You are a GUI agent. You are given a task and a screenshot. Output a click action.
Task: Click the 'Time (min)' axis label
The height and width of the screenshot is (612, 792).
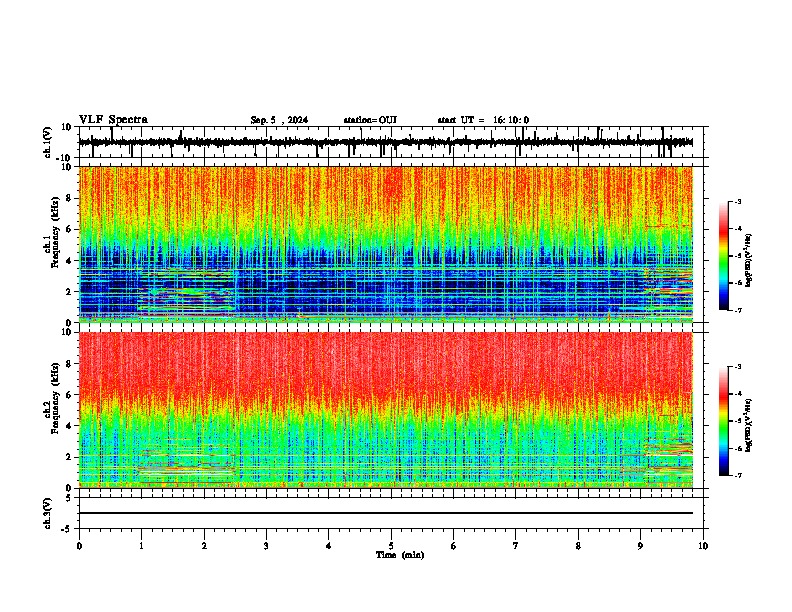(400, 555)
